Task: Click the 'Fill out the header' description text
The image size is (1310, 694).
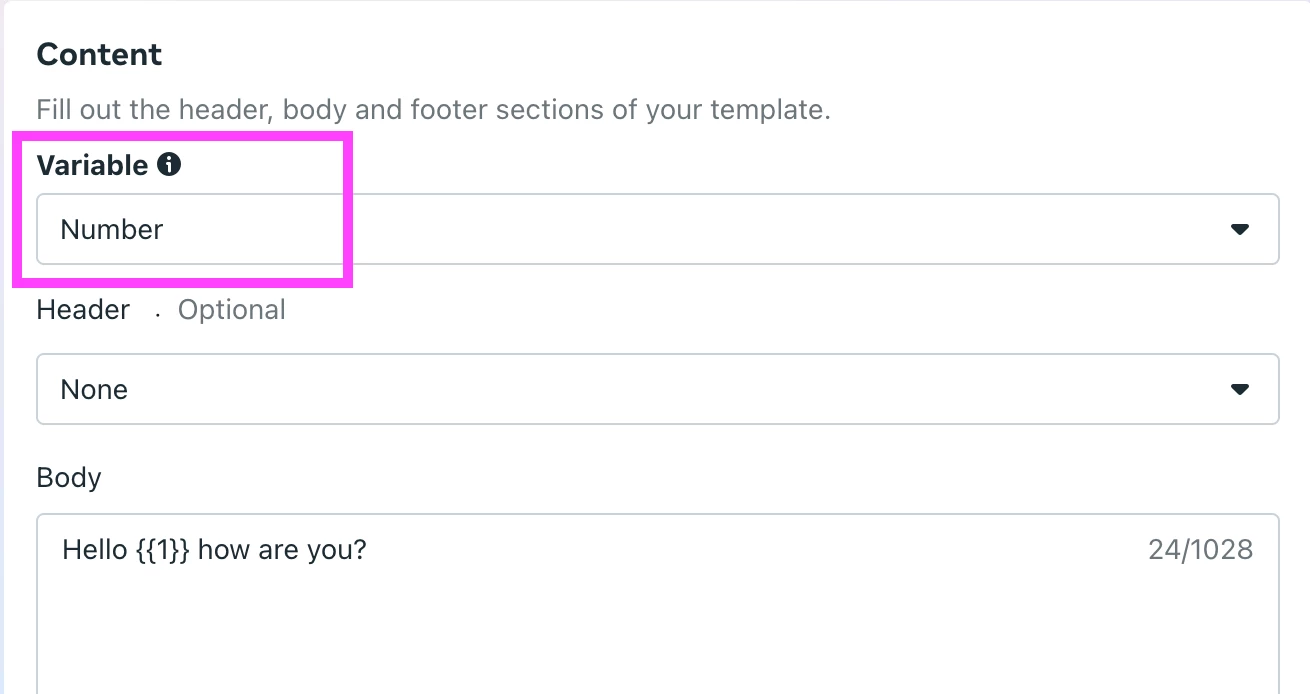Action: click(433, 109)
